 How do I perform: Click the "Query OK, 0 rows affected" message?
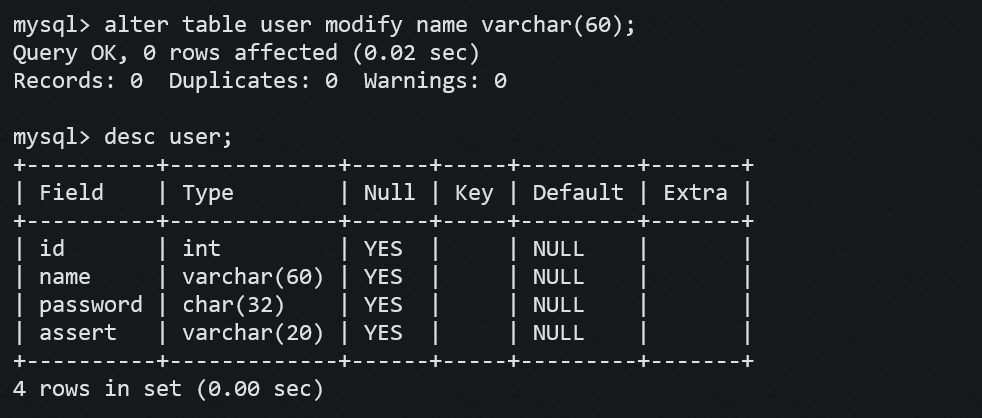coord(175,52)
